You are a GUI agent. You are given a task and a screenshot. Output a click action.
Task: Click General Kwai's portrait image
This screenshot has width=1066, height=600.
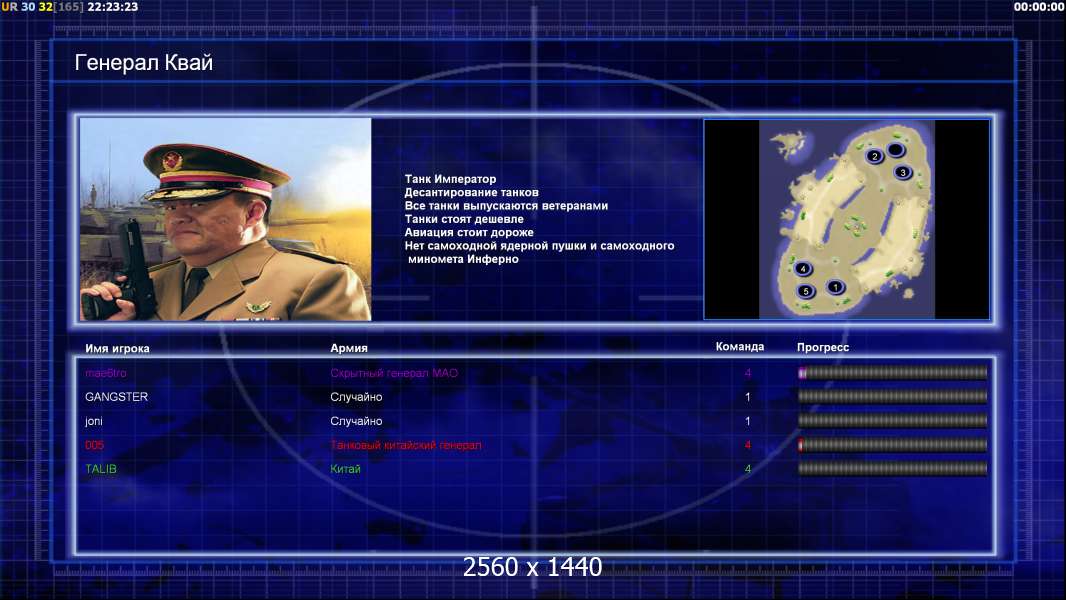226,219
